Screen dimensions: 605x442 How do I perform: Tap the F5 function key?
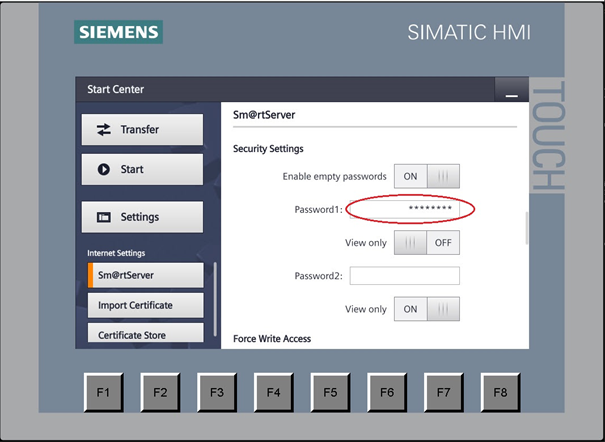click(330, 393)
